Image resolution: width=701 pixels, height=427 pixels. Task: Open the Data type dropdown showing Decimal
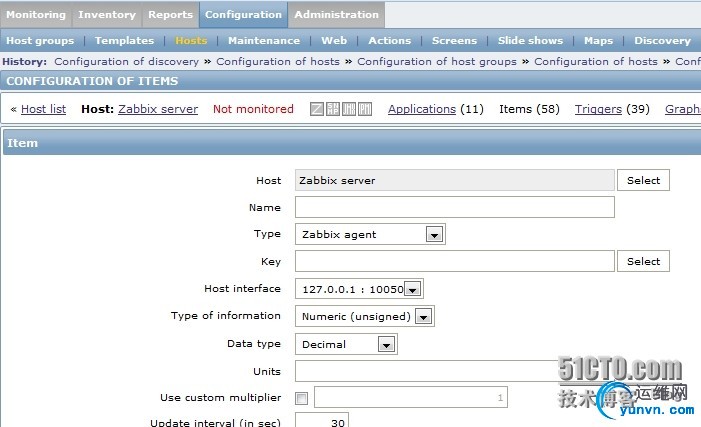[346, 344]
